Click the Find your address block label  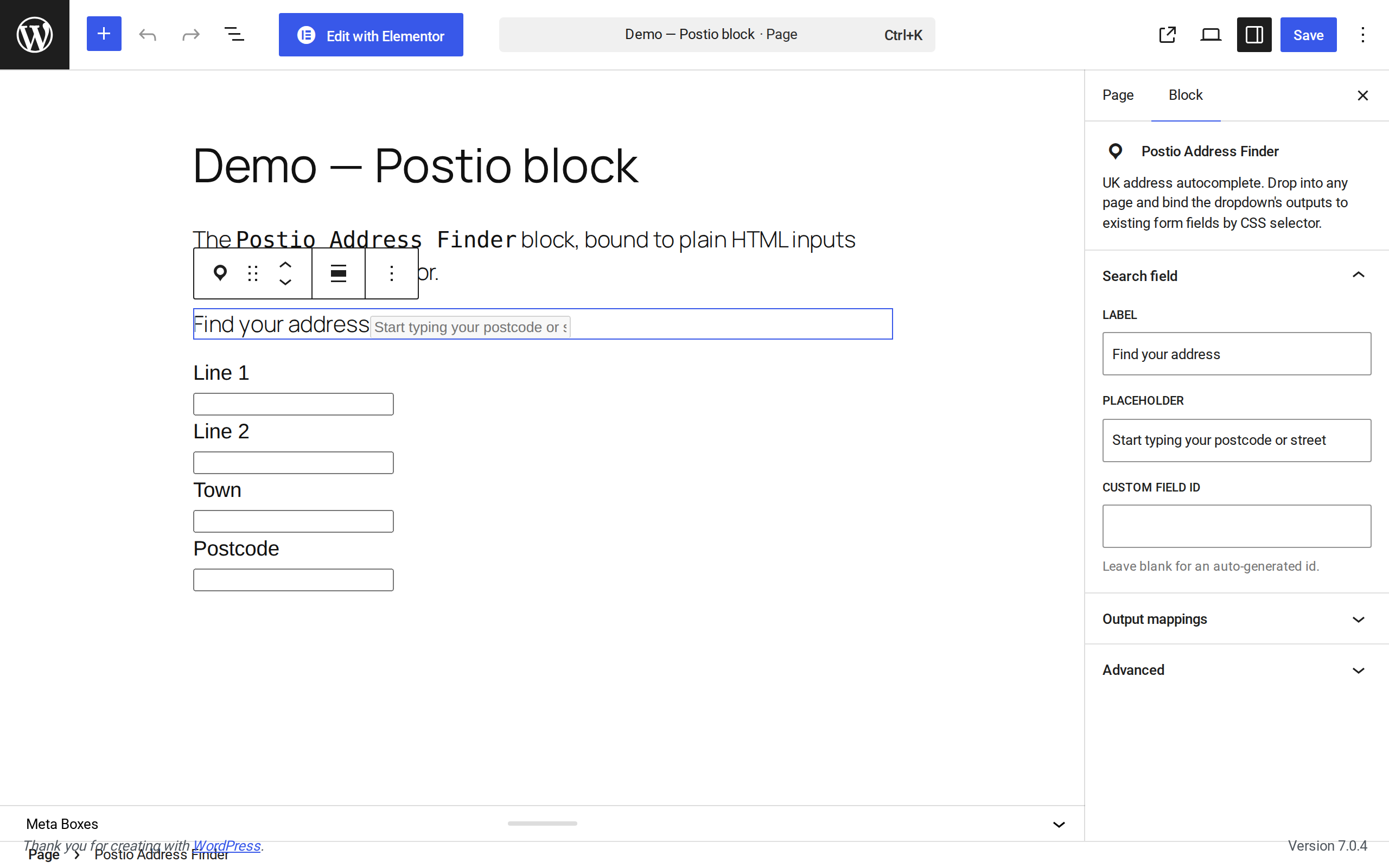click(281, 324)
